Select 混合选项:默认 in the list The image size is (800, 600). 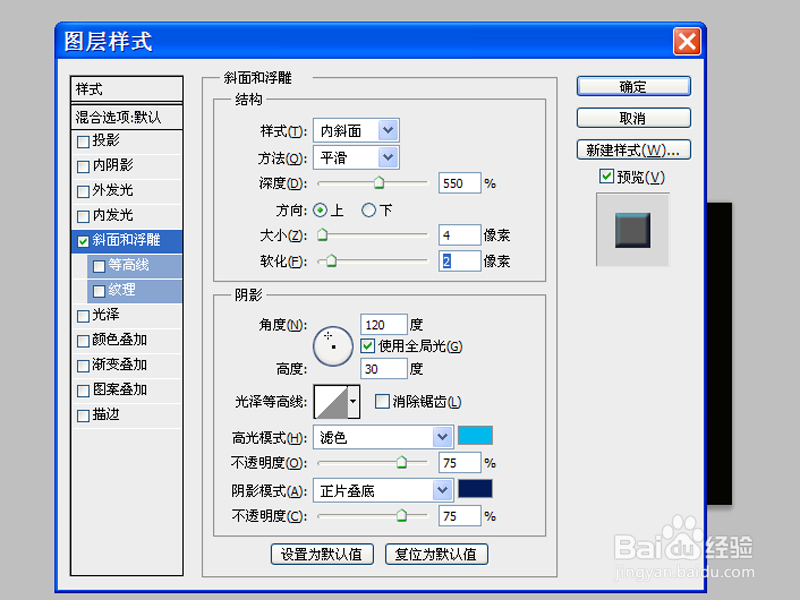(x=127, y=117)
